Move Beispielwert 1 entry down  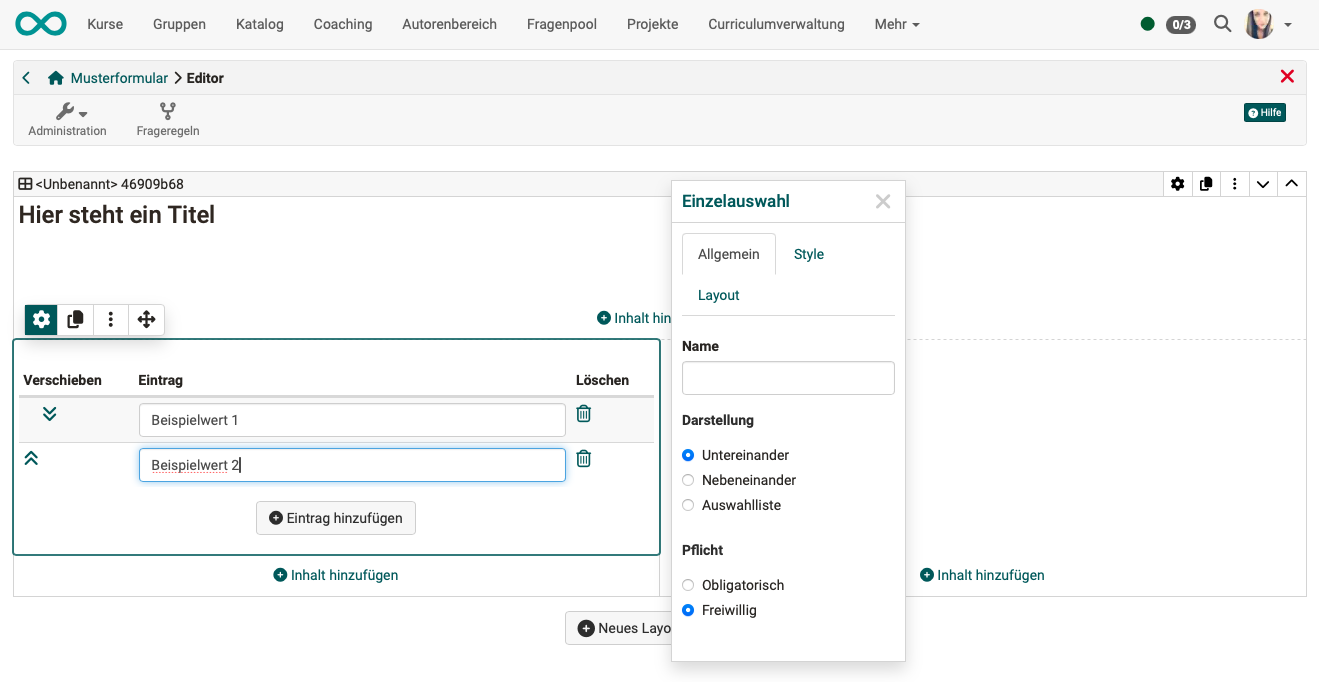[50, 414]
